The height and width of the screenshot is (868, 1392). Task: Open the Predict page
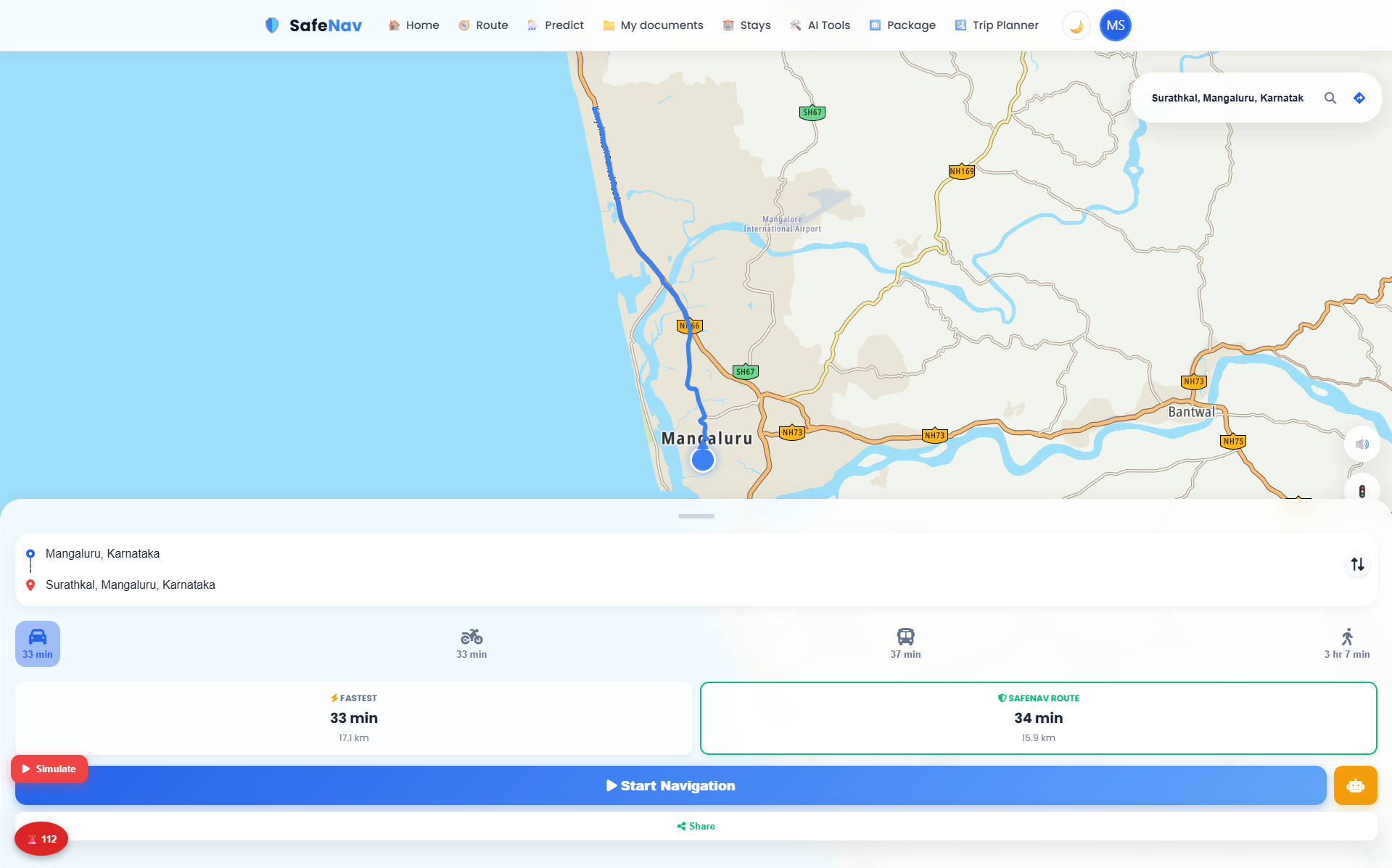coord(555,25)
